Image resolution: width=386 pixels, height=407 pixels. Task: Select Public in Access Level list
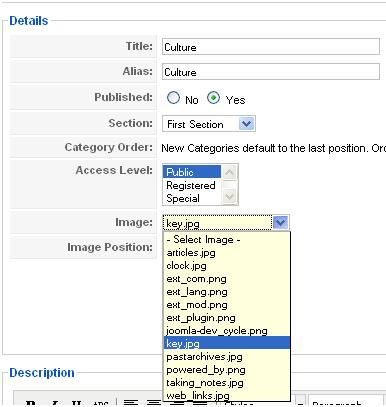click(x=192, y=172)
